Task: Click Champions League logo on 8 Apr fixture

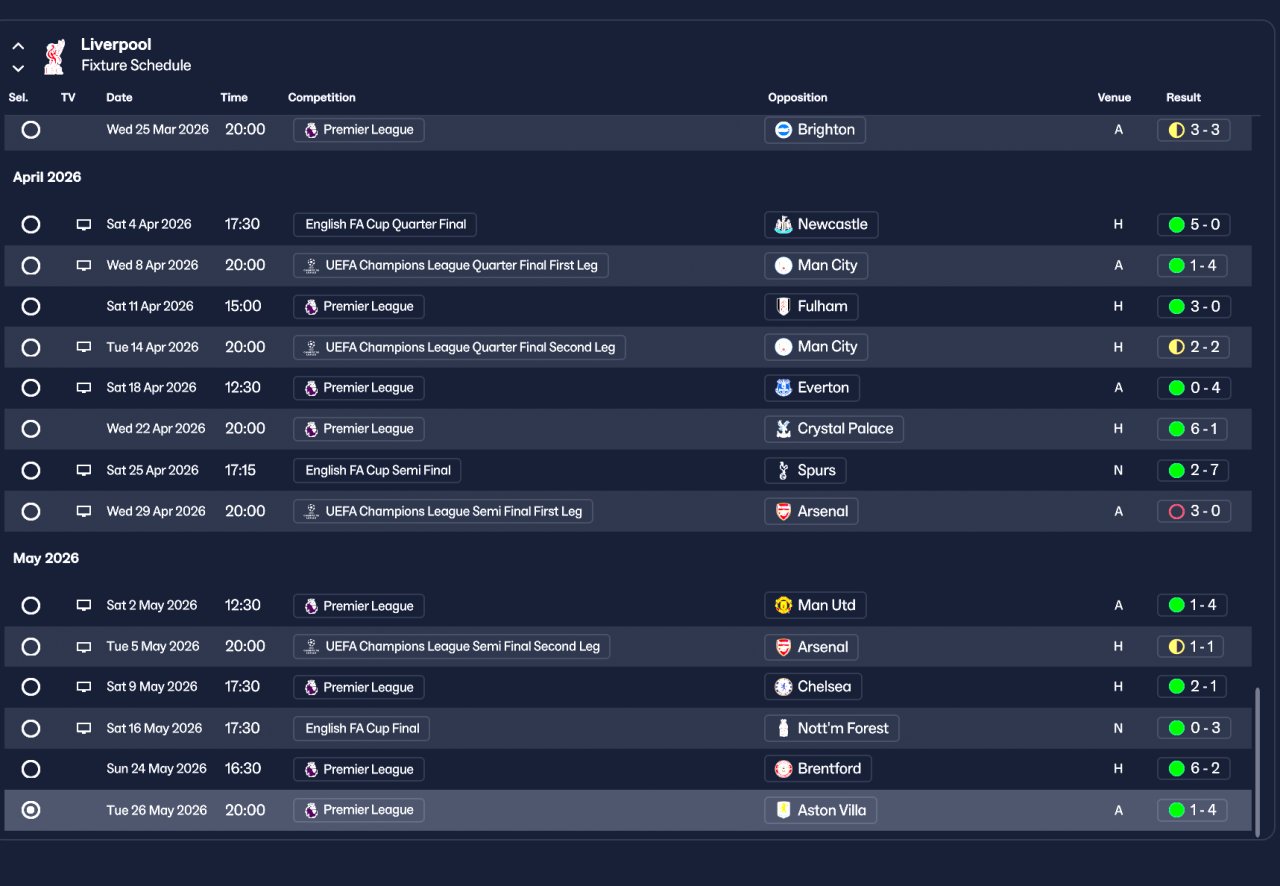Action: tap(311, 266)
